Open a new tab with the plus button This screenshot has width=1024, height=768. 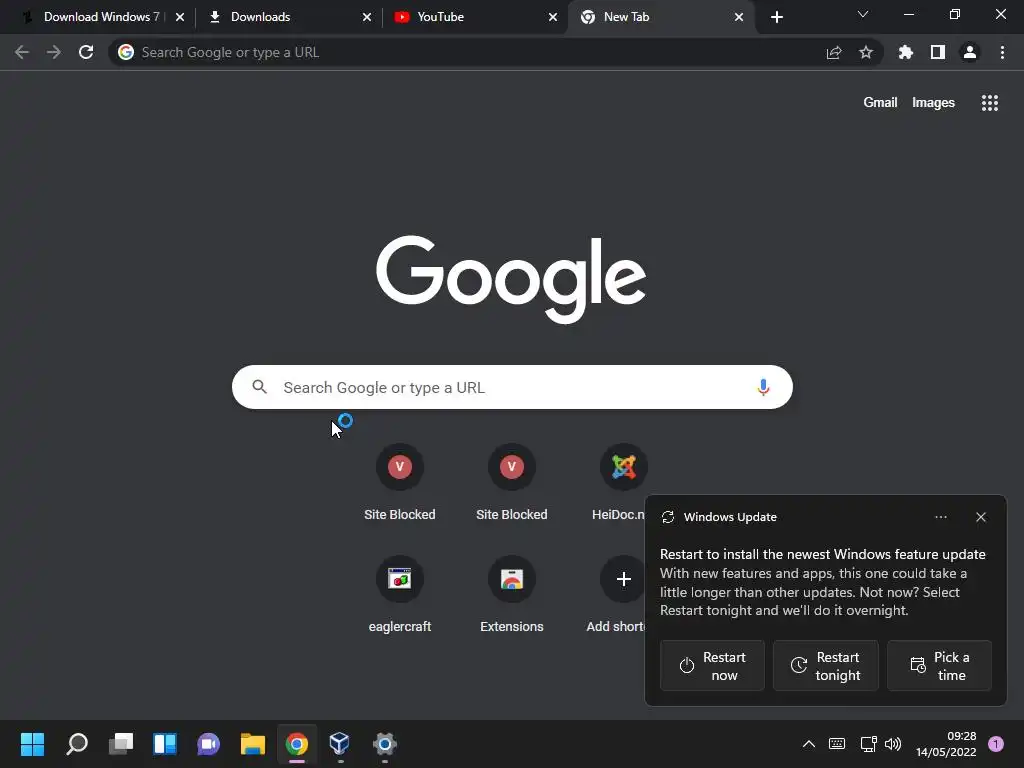tap(776, 17)
